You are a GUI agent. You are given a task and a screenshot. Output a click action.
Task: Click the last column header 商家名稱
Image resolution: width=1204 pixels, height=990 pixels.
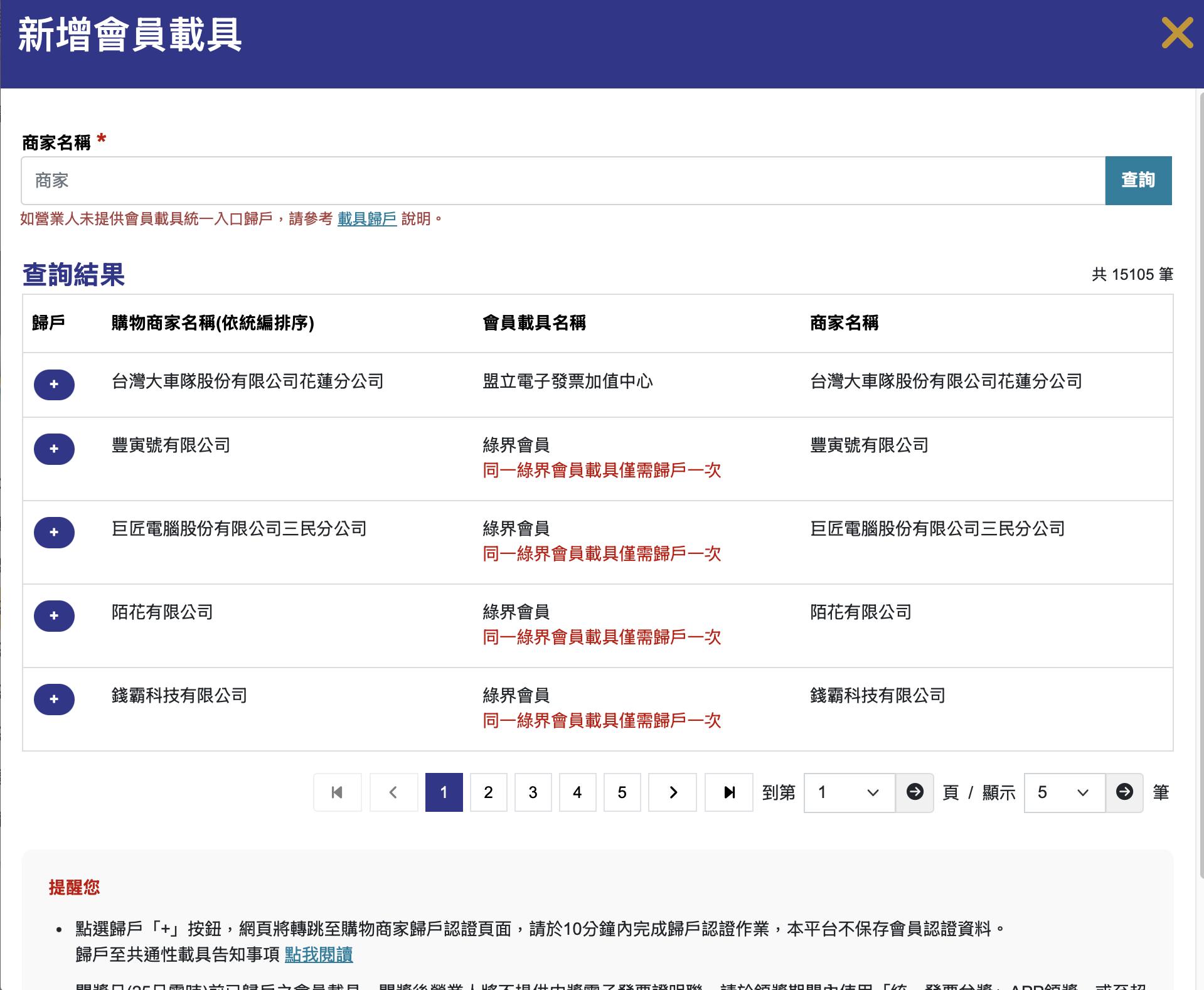click(844, 323)
